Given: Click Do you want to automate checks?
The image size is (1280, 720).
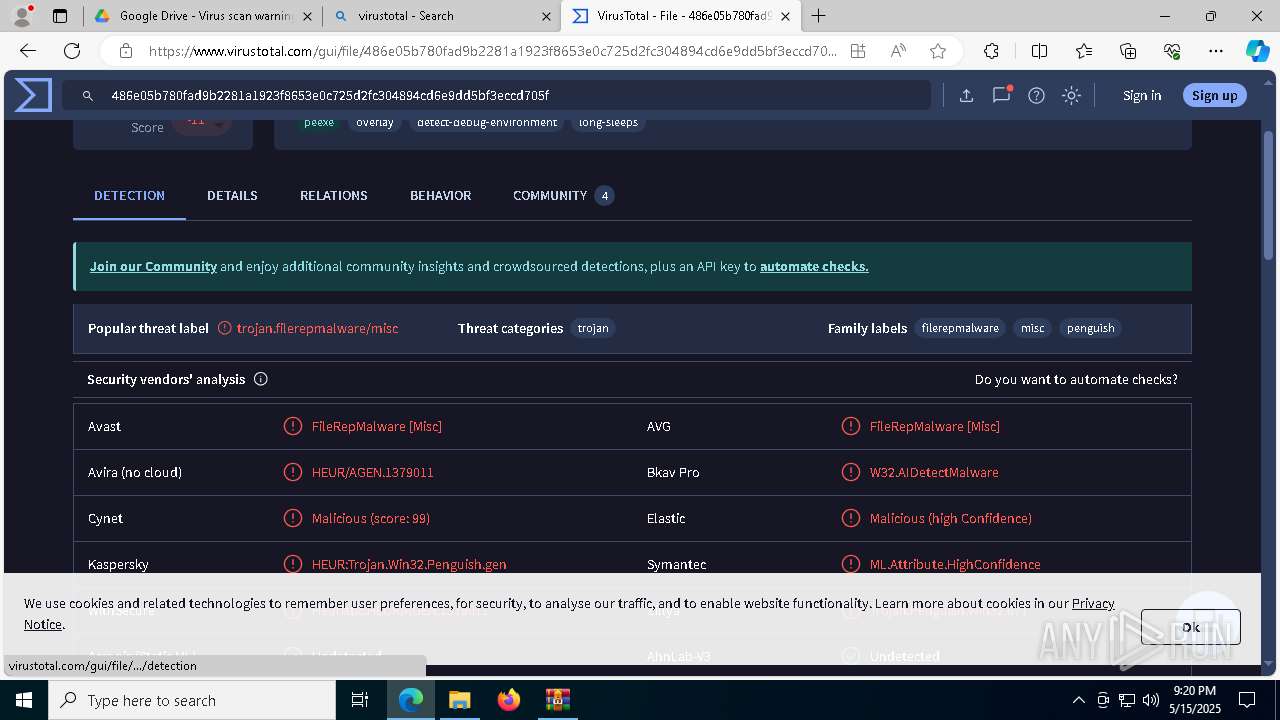Looking at the screenshot, I should 1076,379.
